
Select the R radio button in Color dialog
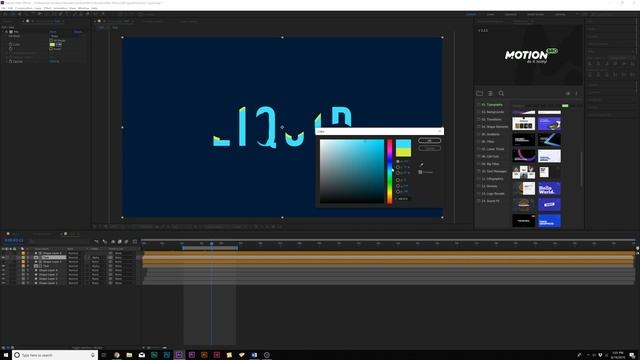click(398, 180)
